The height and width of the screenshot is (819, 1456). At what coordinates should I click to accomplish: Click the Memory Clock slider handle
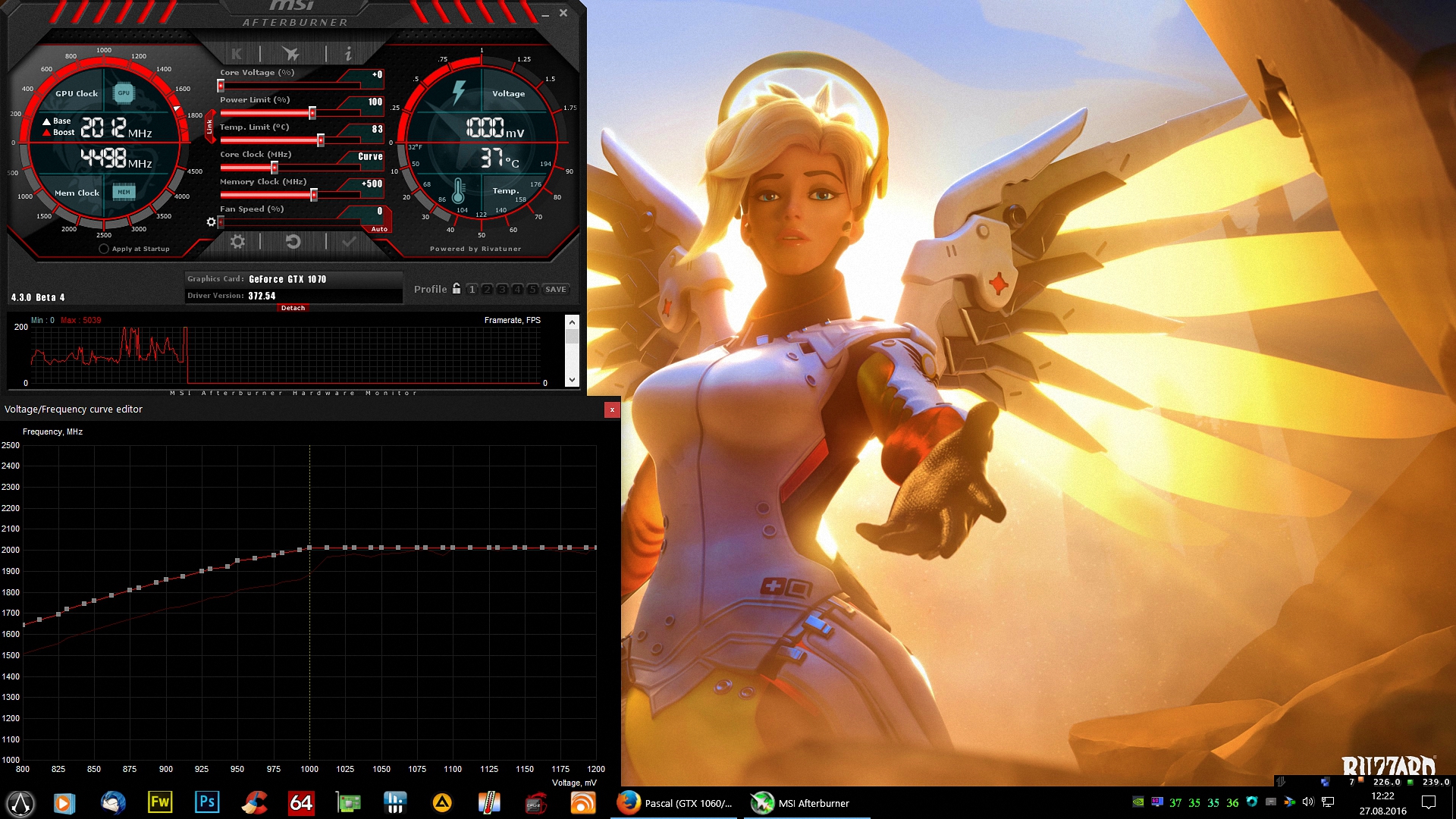pyautogui.click(x=313, y=195)
